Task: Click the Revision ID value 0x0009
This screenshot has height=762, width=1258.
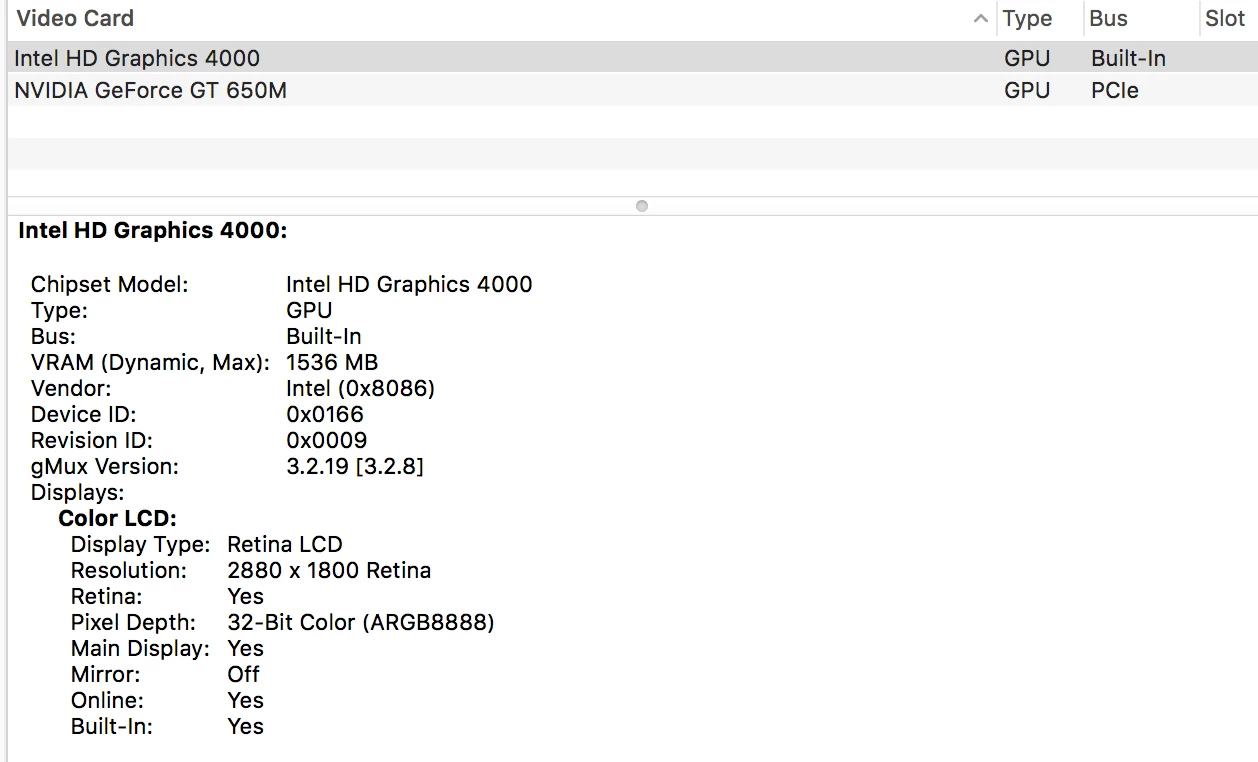Action: (327, 440)
